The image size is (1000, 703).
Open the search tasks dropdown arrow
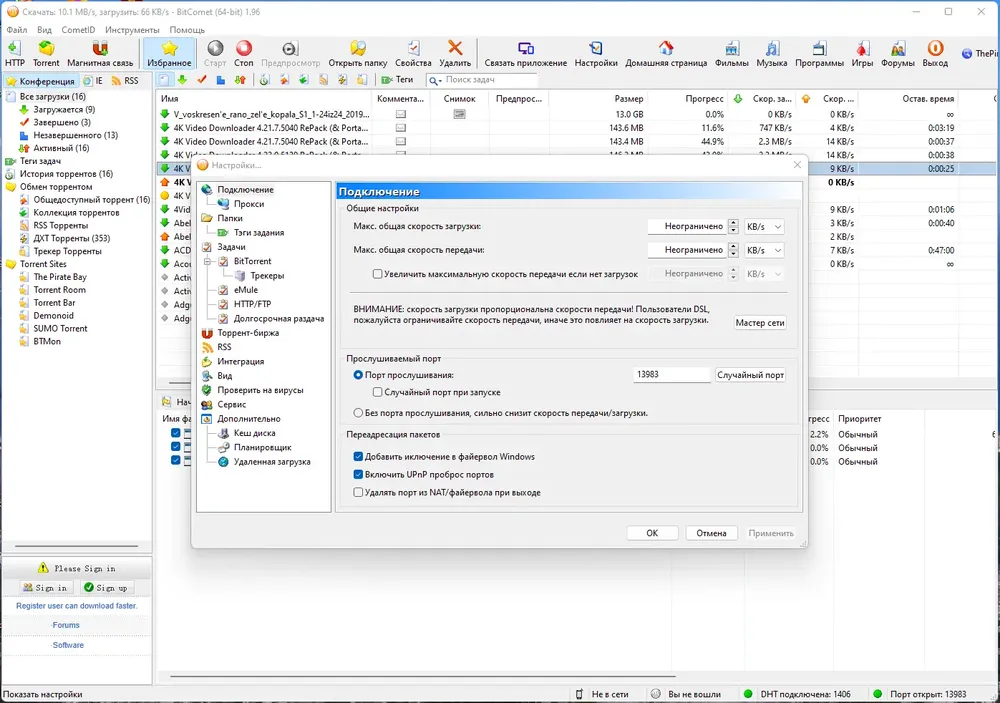(439, 80)
